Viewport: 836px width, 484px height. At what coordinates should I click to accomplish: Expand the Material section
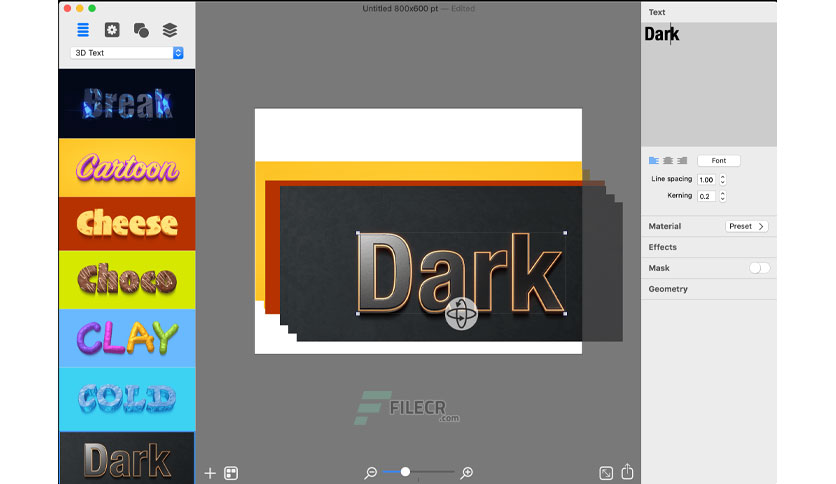[x=665, y=226]
